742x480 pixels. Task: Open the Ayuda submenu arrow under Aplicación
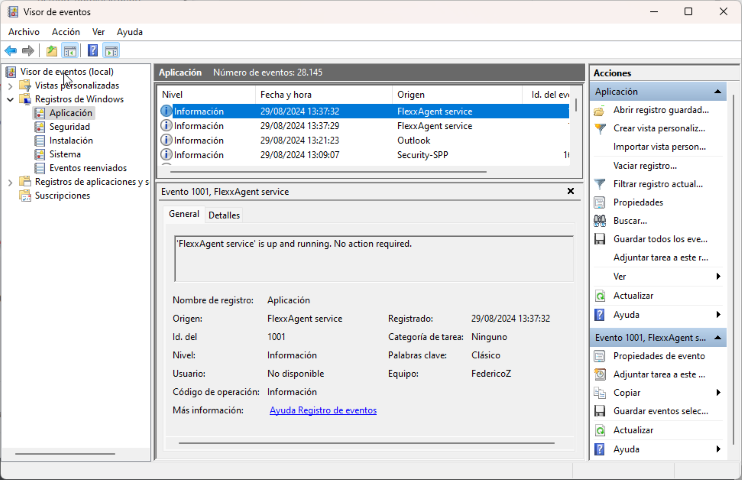718,315
